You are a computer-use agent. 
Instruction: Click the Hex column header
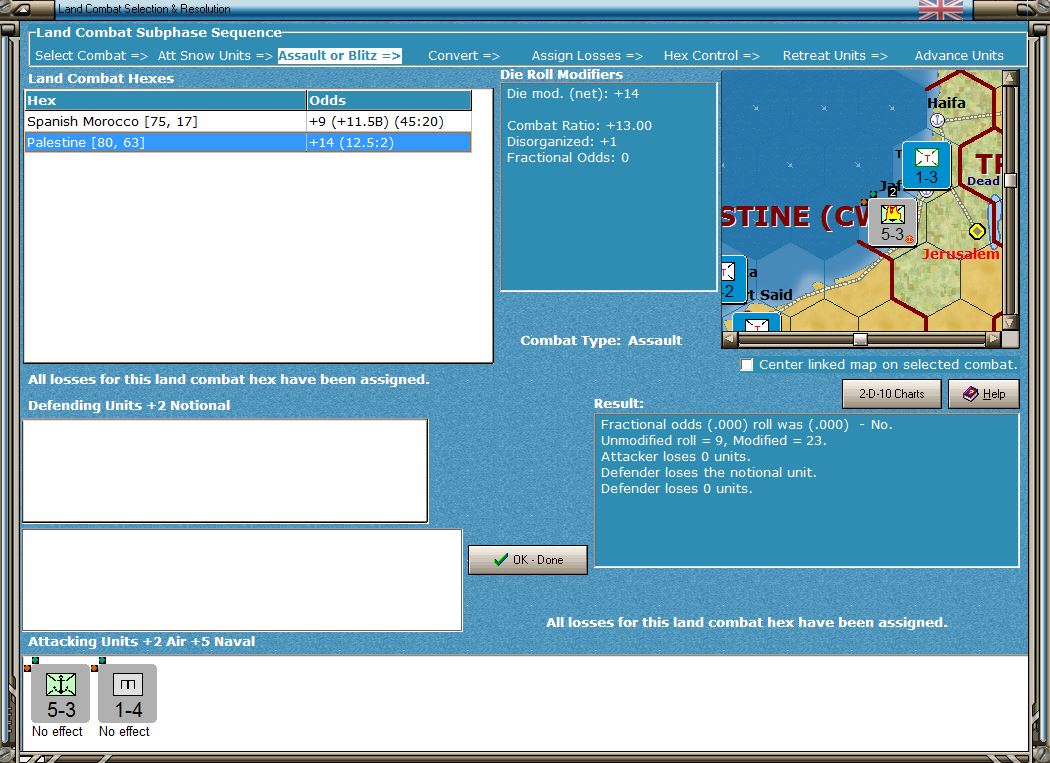(x=165, y=100)
